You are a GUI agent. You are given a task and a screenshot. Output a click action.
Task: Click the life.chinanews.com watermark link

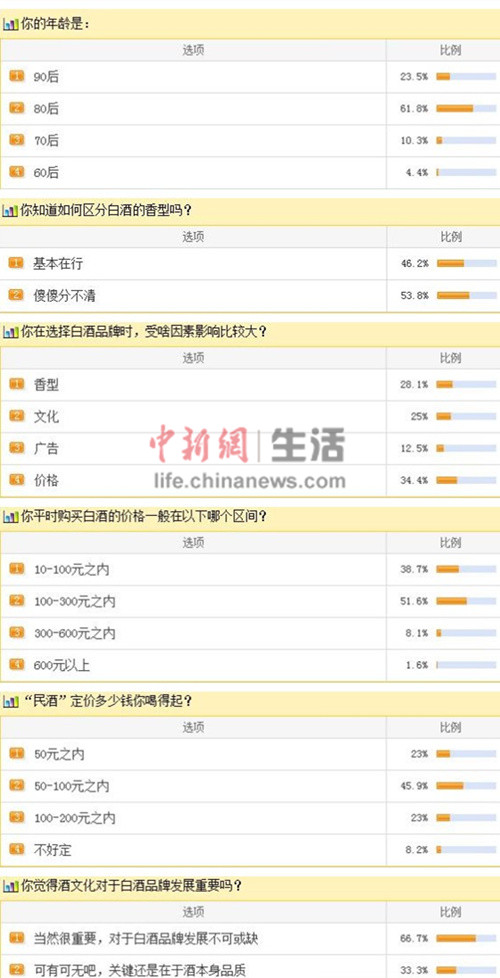[249, 481]
